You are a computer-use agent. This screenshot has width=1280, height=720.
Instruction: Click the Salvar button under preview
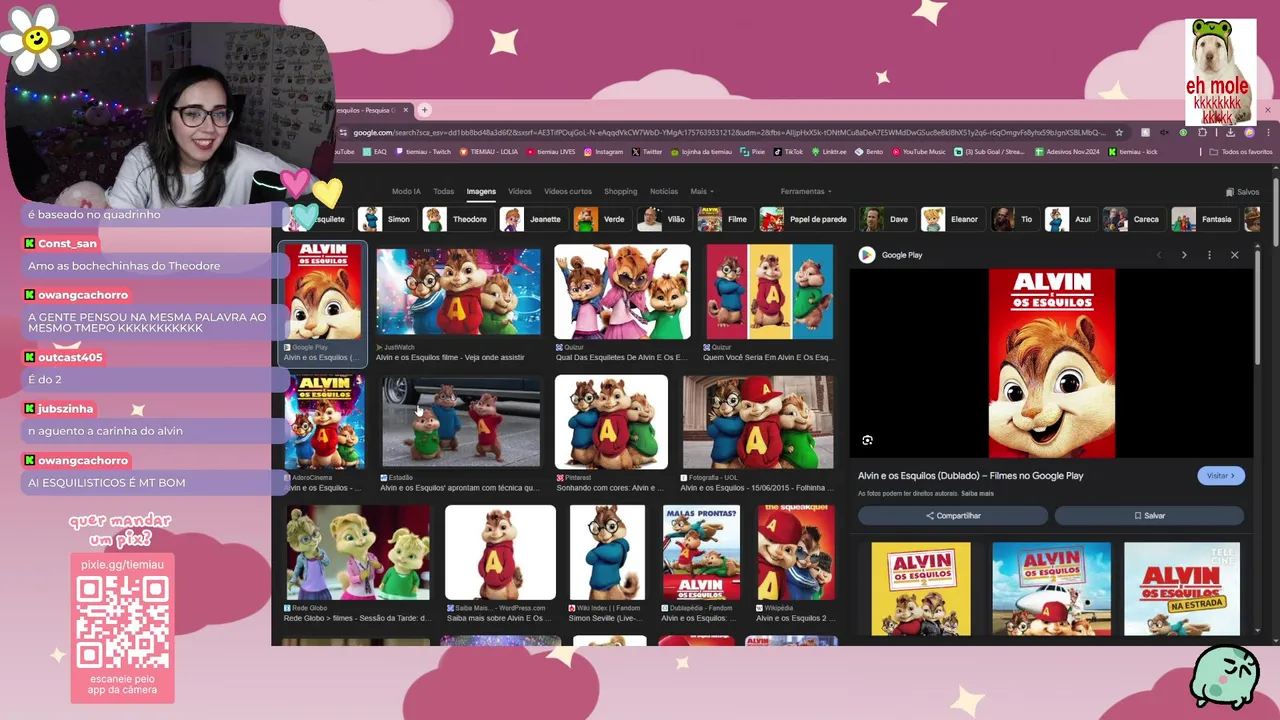tap(1149, 516)
